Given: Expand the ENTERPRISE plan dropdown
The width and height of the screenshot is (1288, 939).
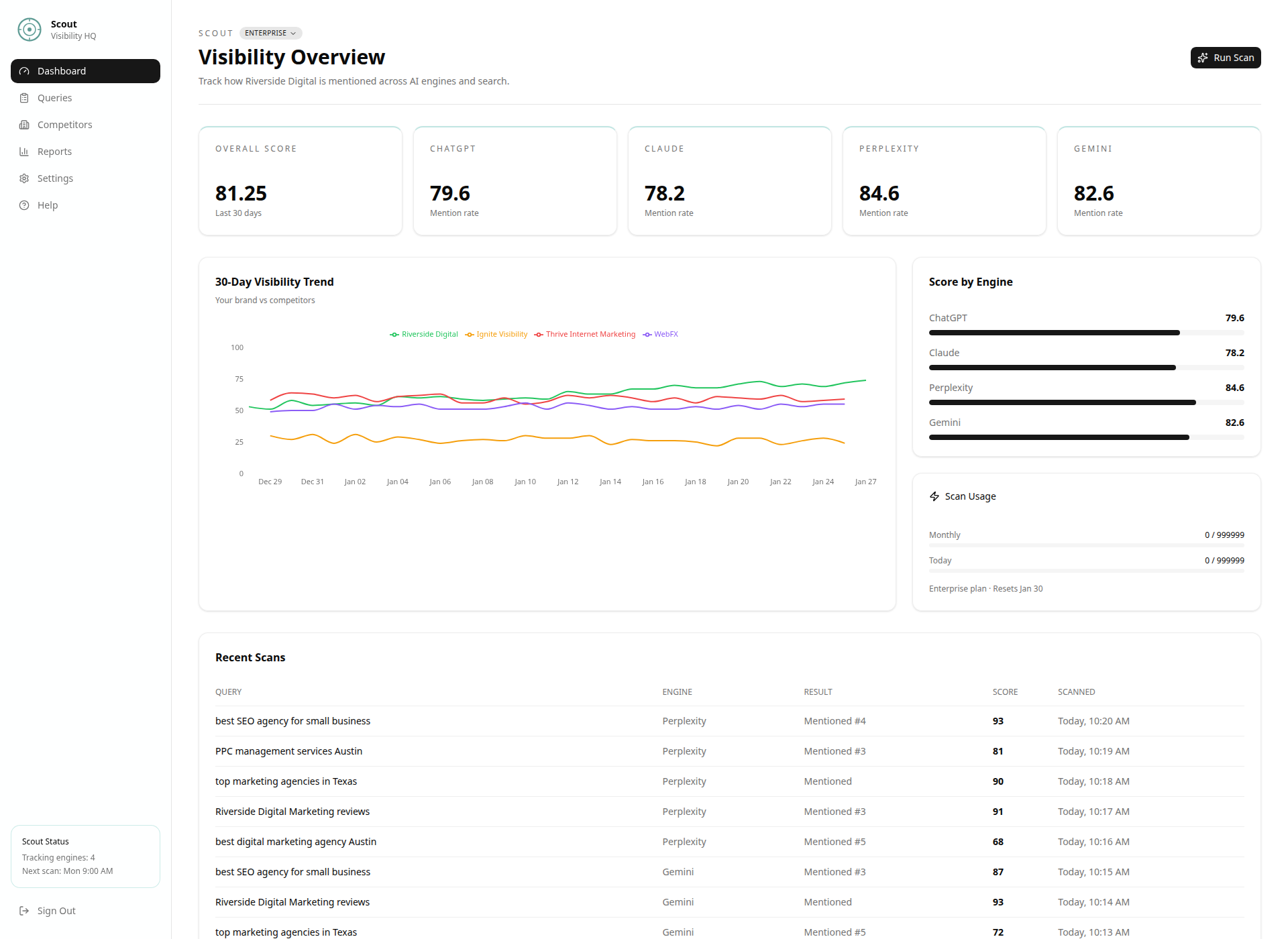Looking at the screenshot, I should point(270,33).
